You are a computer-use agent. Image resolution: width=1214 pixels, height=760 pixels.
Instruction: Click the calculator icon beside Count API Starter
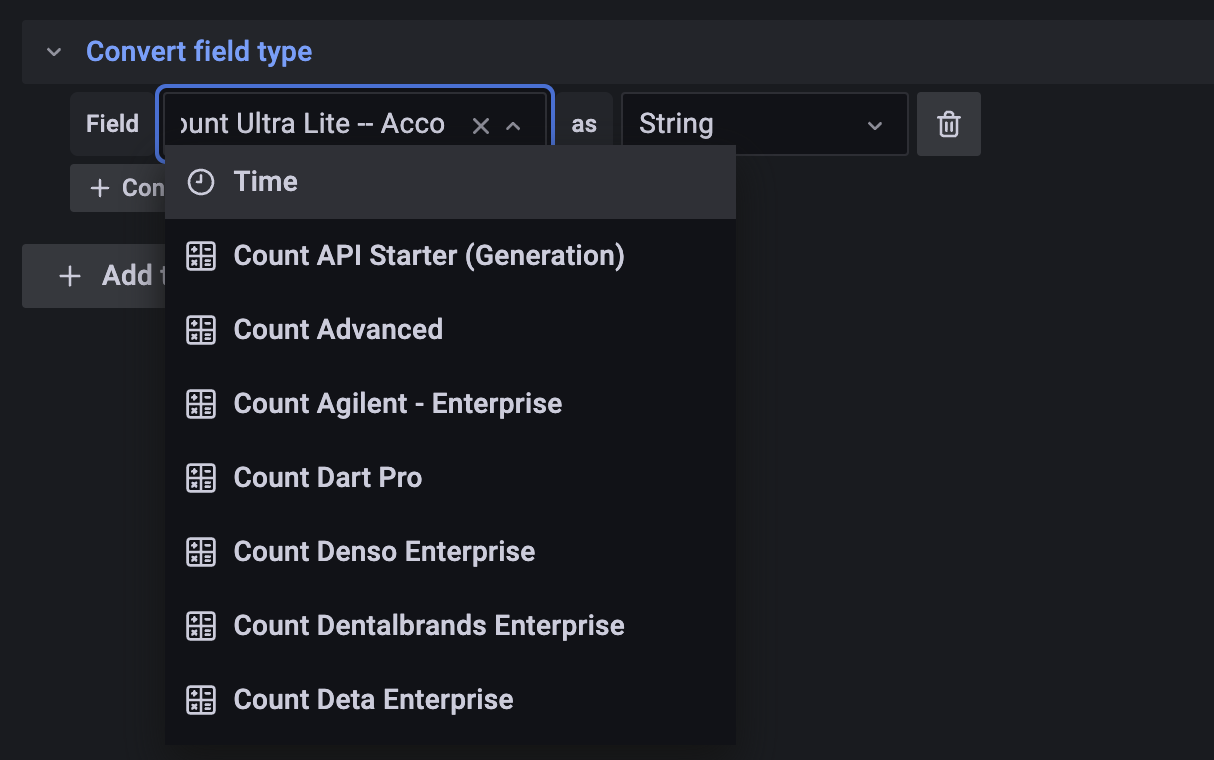(x=201, y=256)
